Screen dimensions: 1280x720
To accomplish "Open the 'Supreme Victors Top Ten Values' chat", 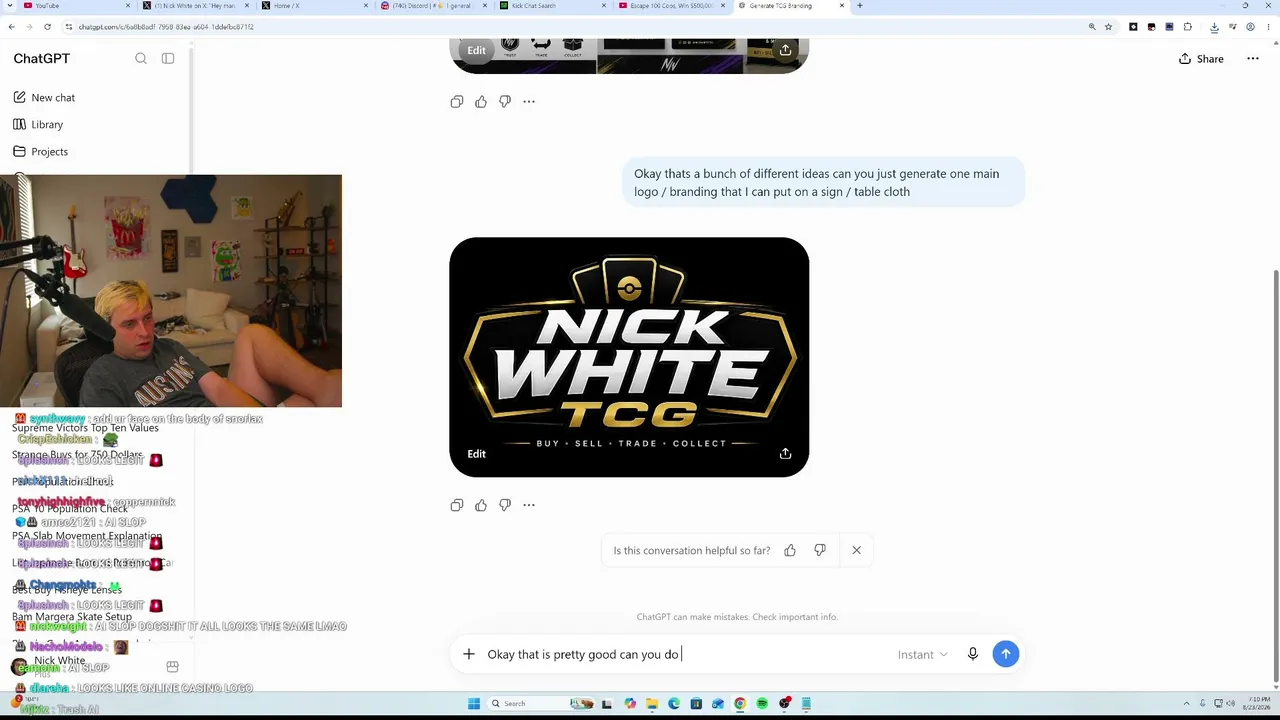I will pyautogui.click(x=85, y=428).
